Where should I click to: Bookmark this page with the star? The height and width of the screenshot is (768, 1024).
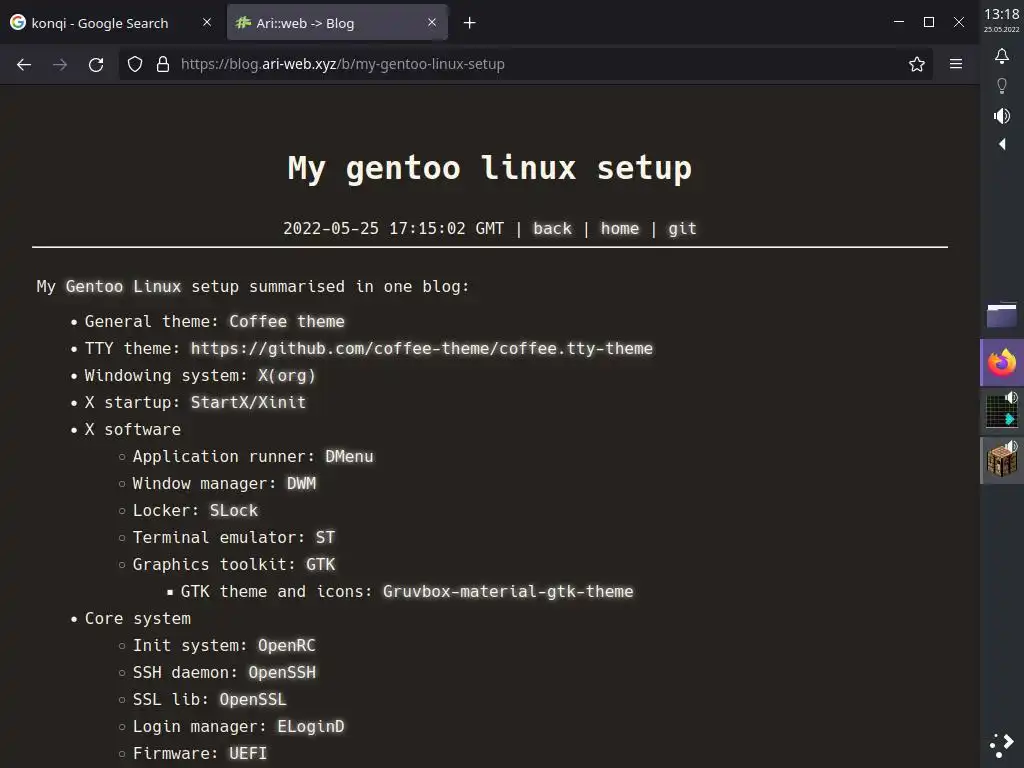917,64
